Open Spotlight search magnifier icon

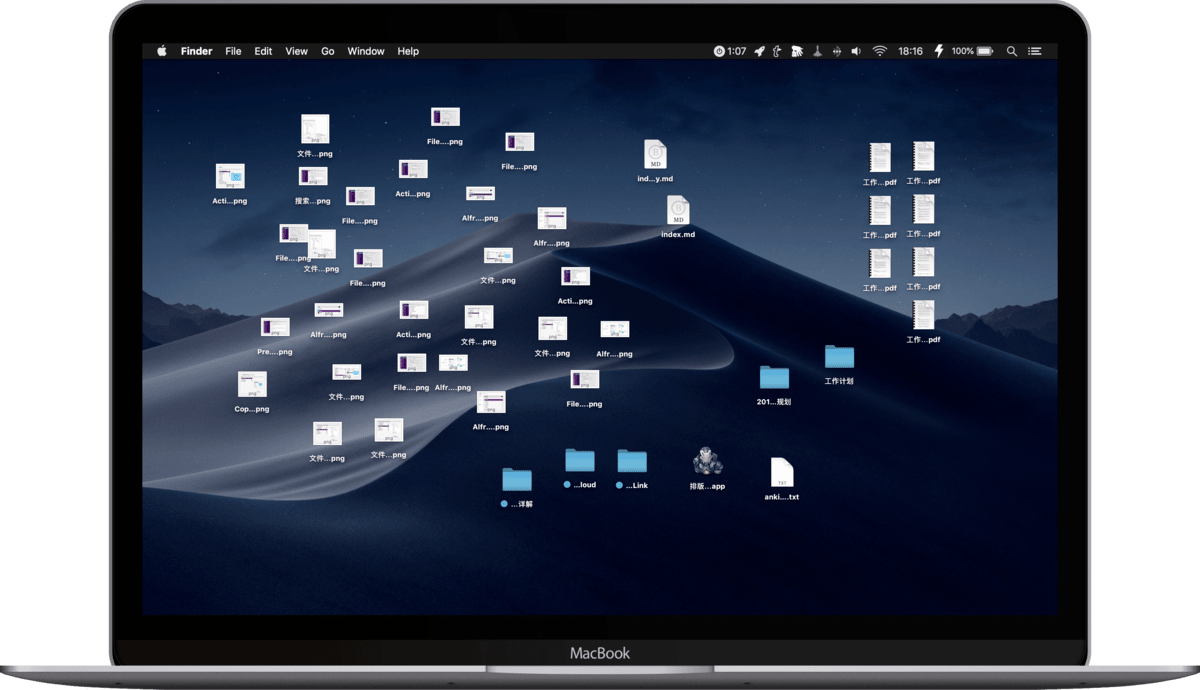[1011, 51]
